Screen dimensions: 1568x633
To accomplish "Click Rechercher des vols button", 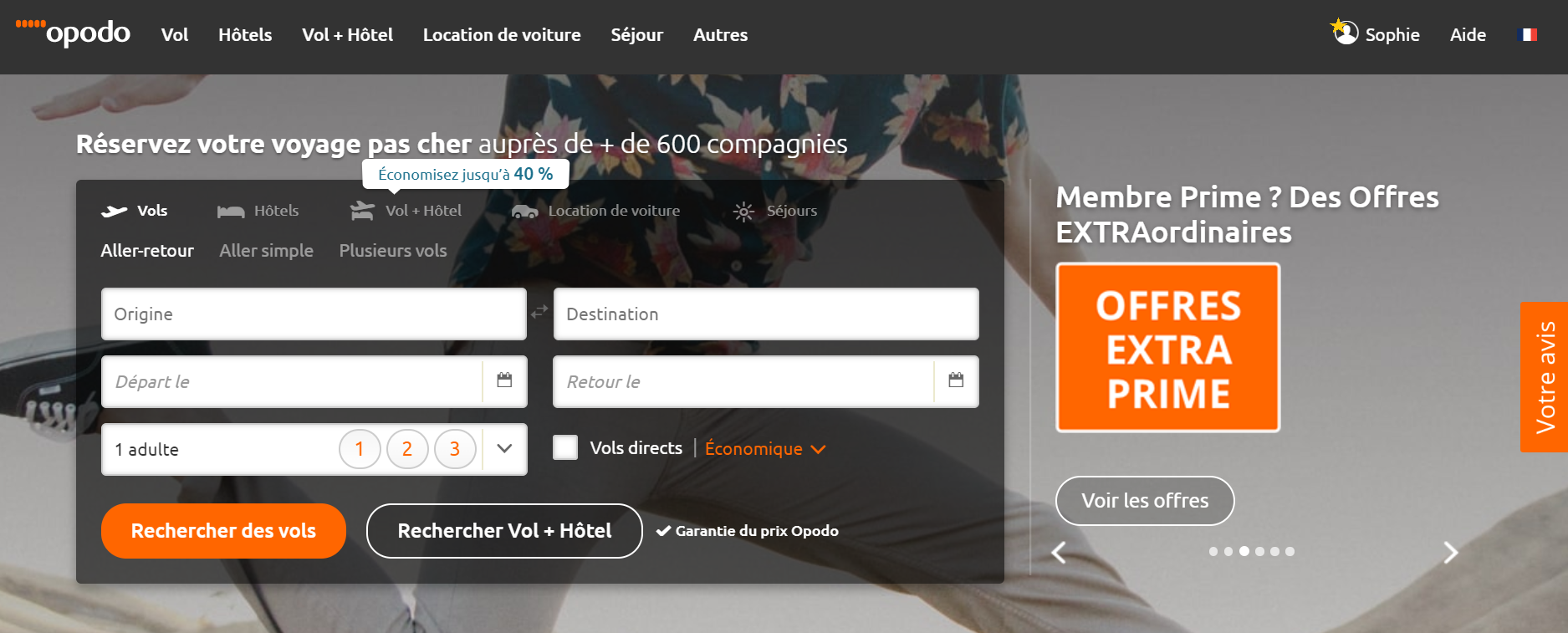I will pos(223,531).
